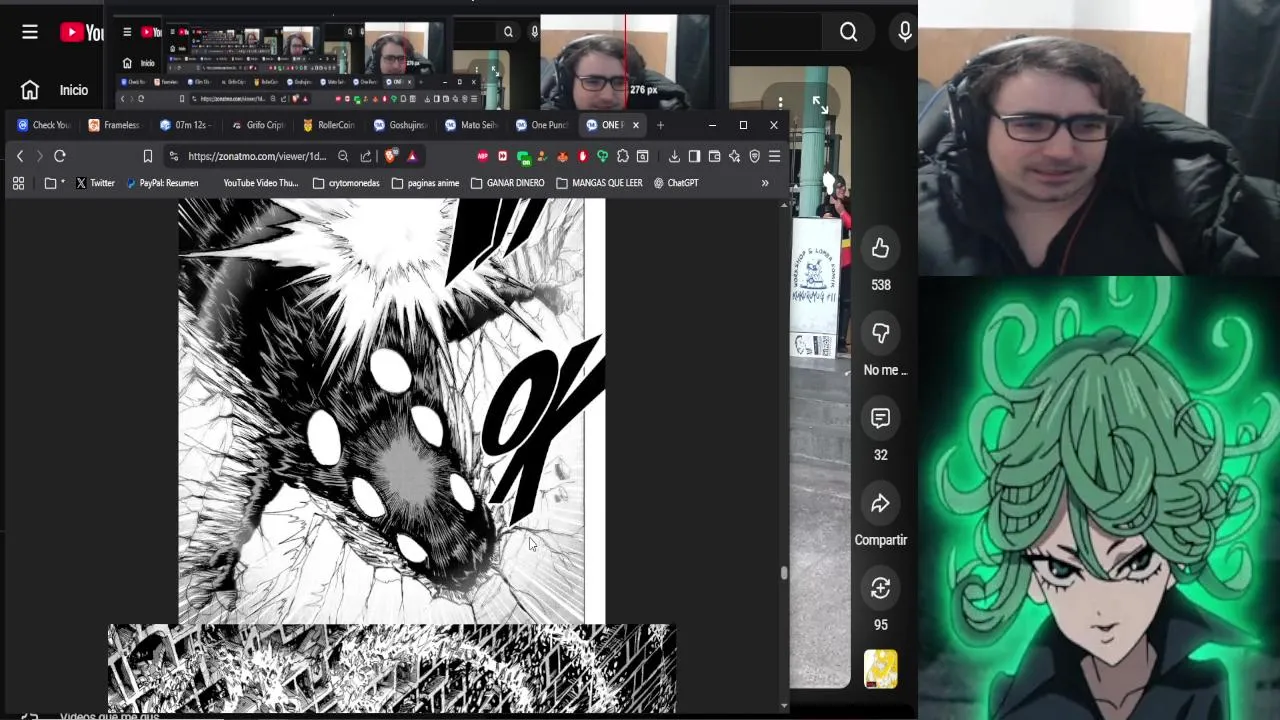Viewport: 1280px width, 720px height.
Task: Open Brave Leo AI sparkle icon
Action: (734, 156)
